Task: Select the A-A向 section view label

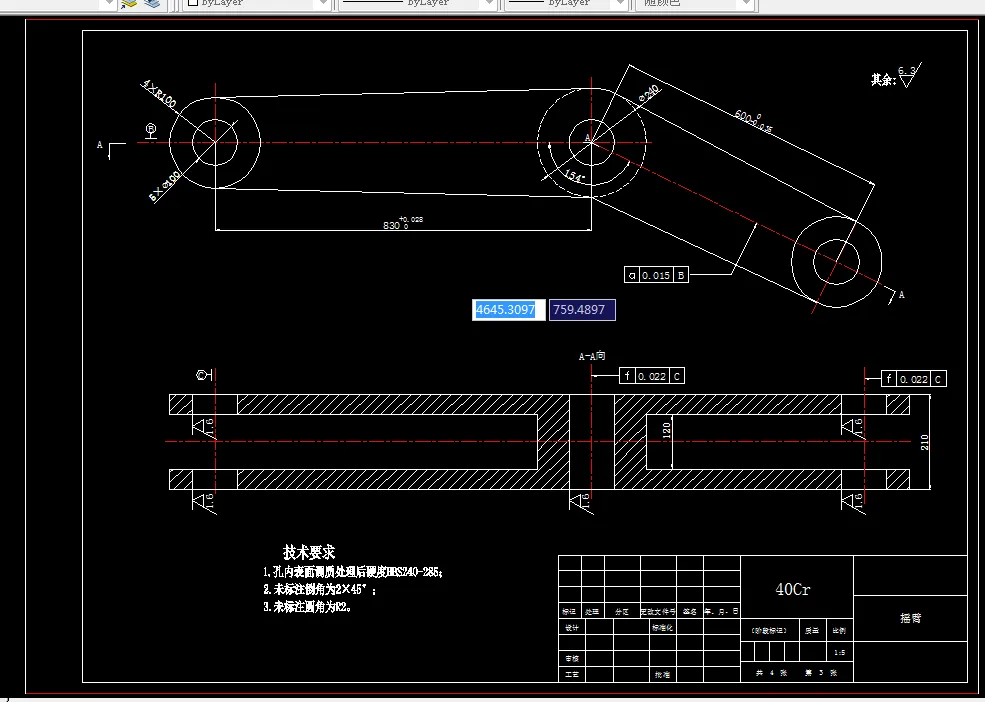Action: click(592, 356)
